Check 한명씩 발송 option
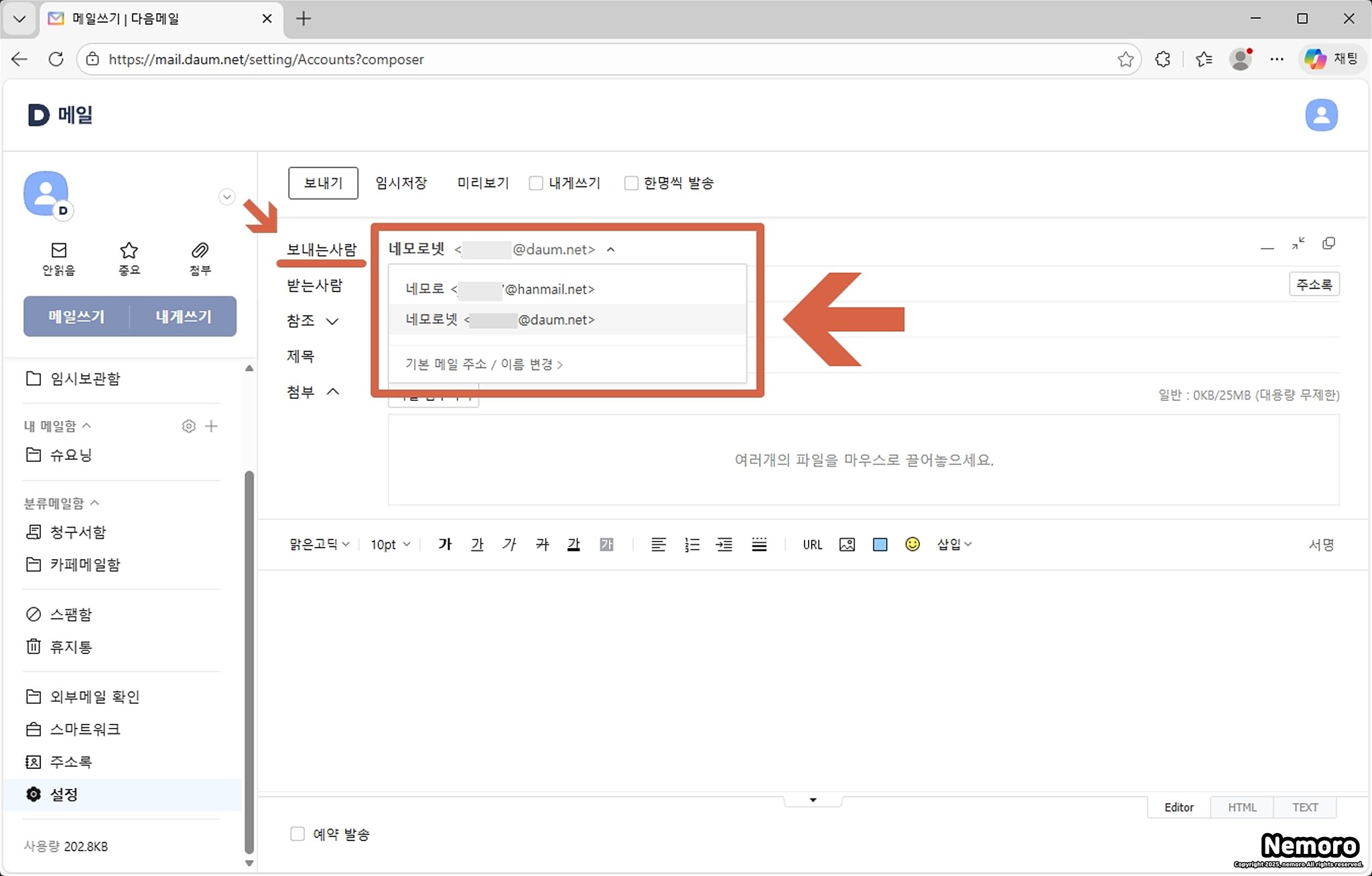Image resolution: width=1372 pixels, height=876 pixels. coord(631,183)
